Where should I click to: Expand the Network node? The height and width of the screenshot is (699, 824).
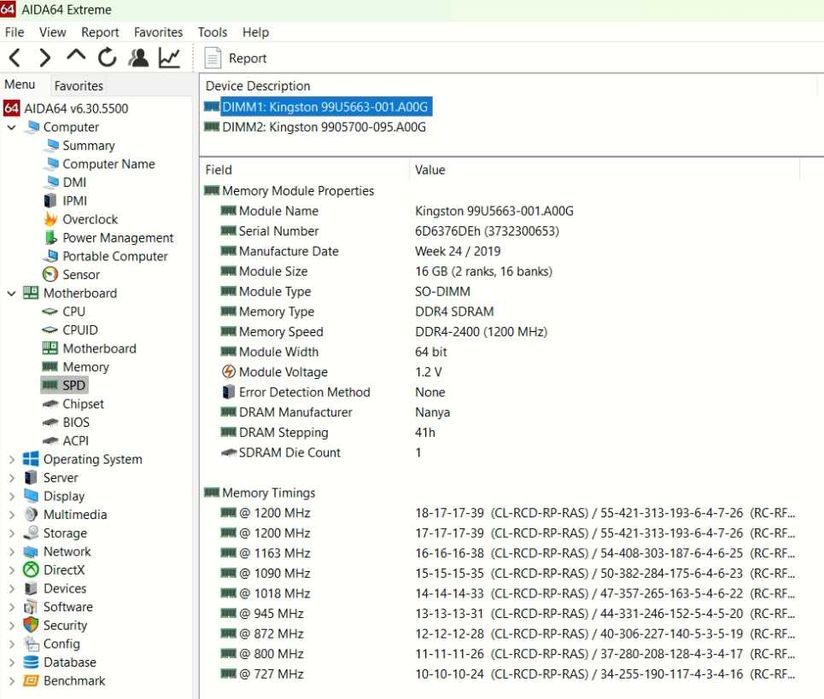[12, 552]
